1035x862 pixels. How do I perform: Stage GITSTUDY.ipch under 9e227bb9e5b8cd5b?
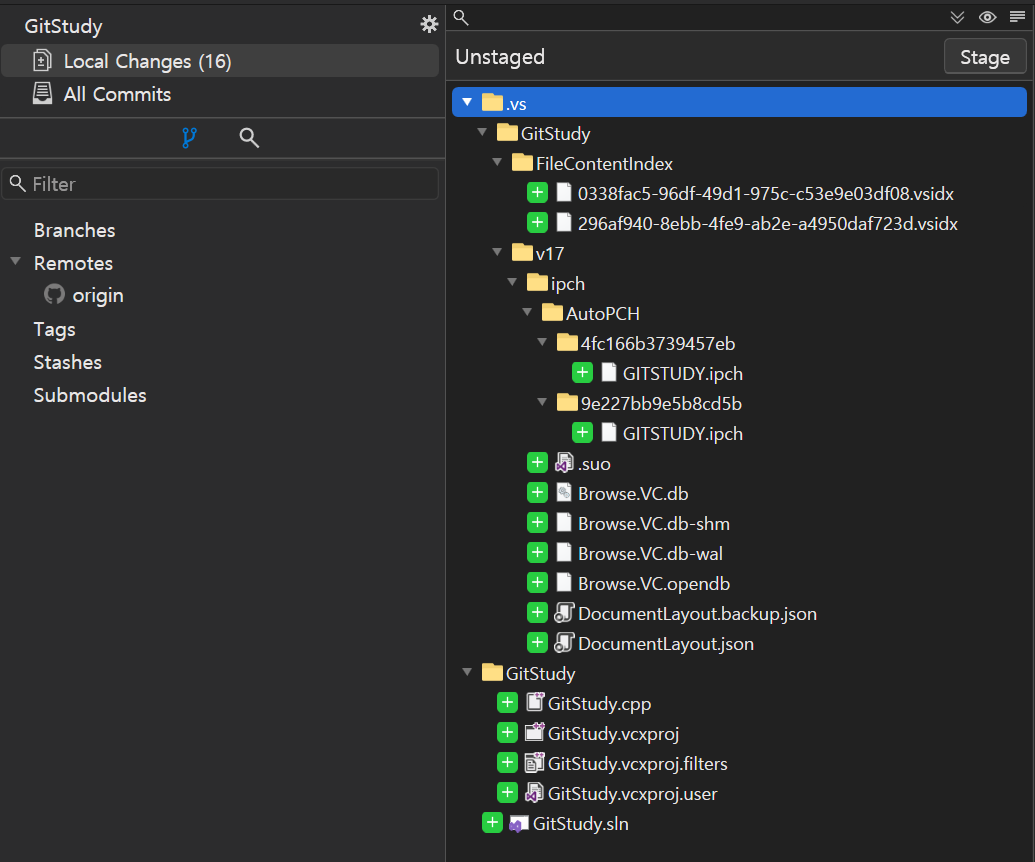[582, 433]
